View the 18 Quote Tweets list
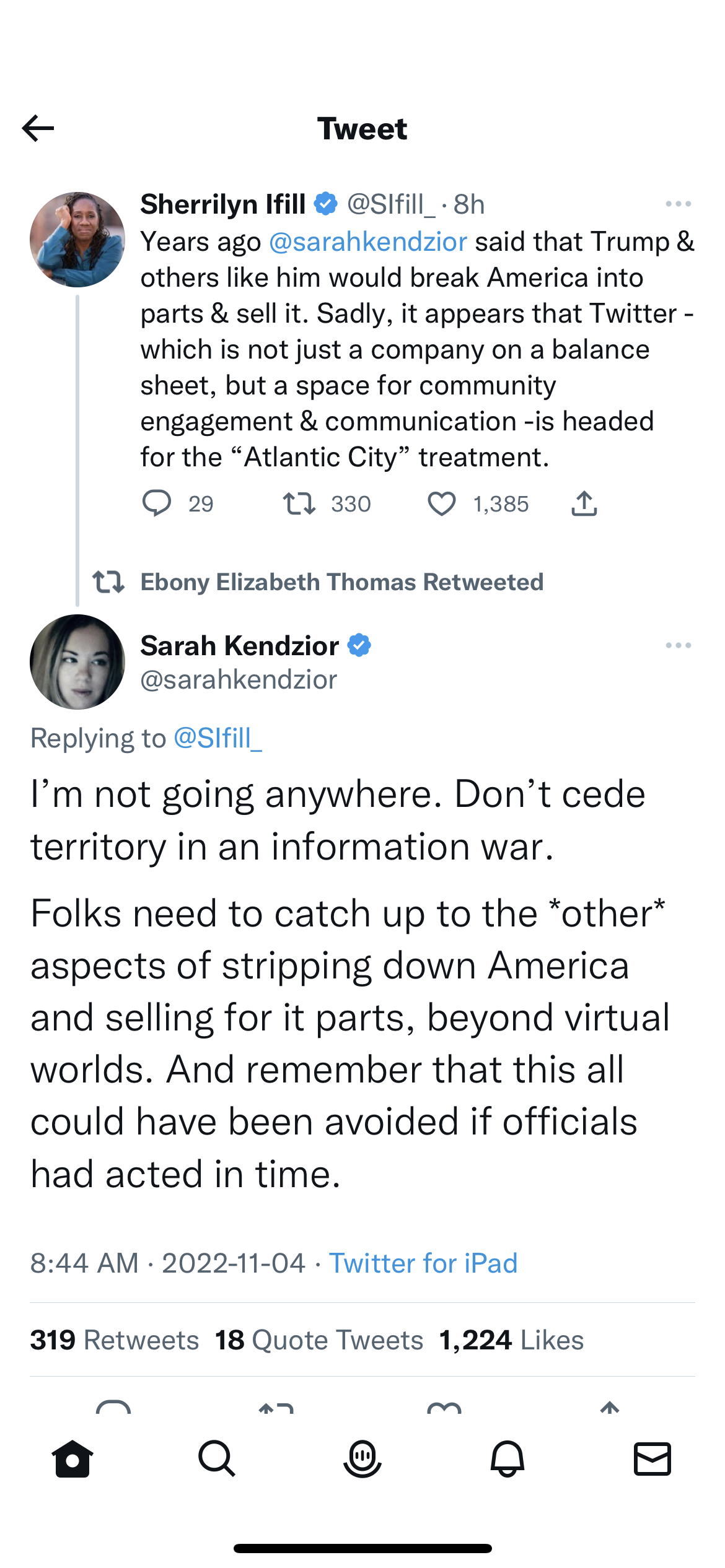This screenshot has width=725, height=1568. pyautogui.click(x=319, y=1340)
